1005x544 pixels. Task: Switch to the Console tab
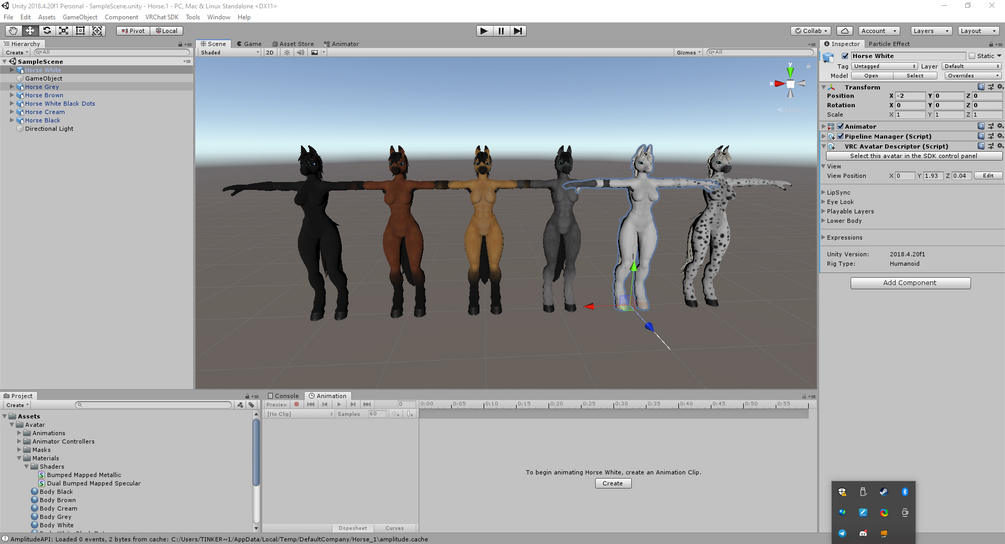tap(283, 396)
